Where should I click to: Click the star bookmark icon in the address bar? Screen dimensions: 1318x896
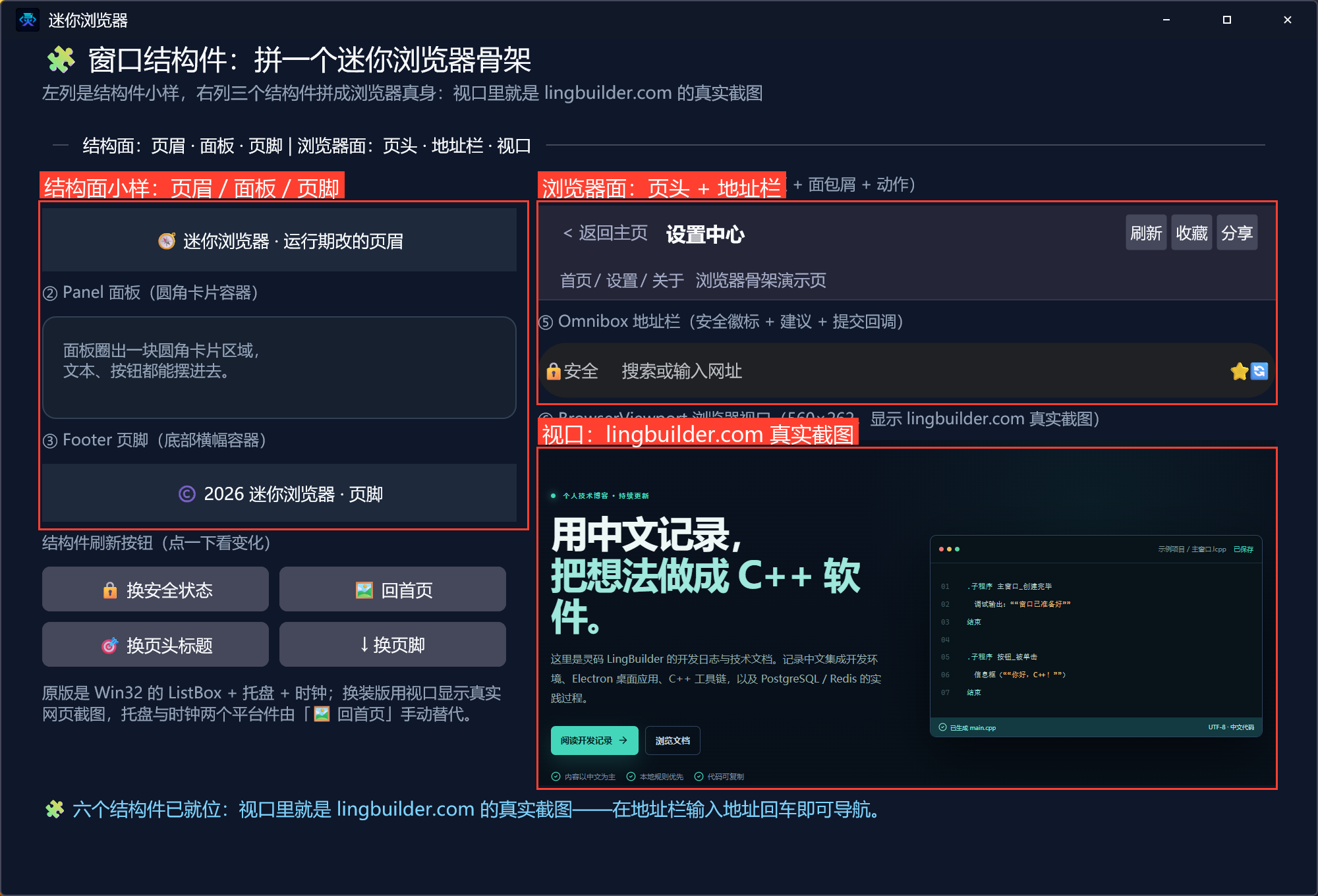click(x=1239, y=372)
